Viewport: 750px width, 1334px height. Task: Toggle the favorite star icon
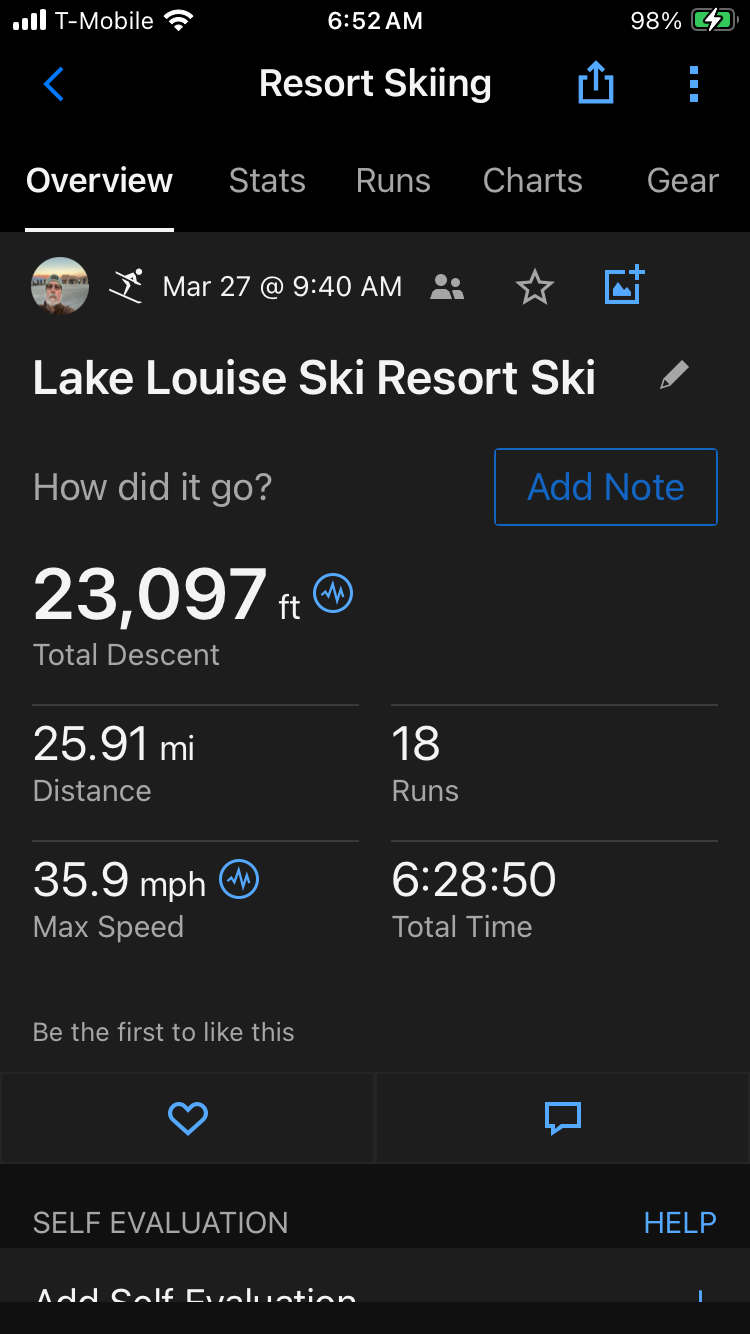[x=535, y=288]
